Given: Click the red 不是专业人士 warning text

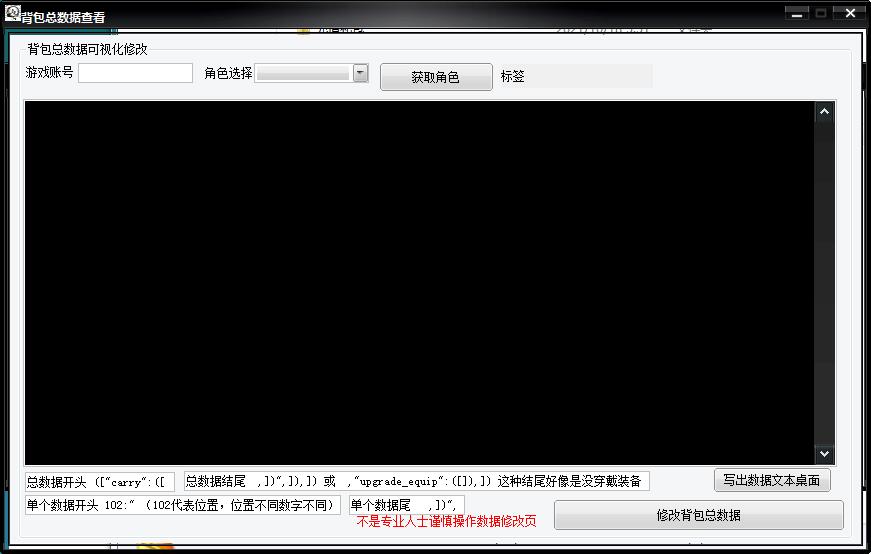Looking at the screenshot, I should 446,521.
